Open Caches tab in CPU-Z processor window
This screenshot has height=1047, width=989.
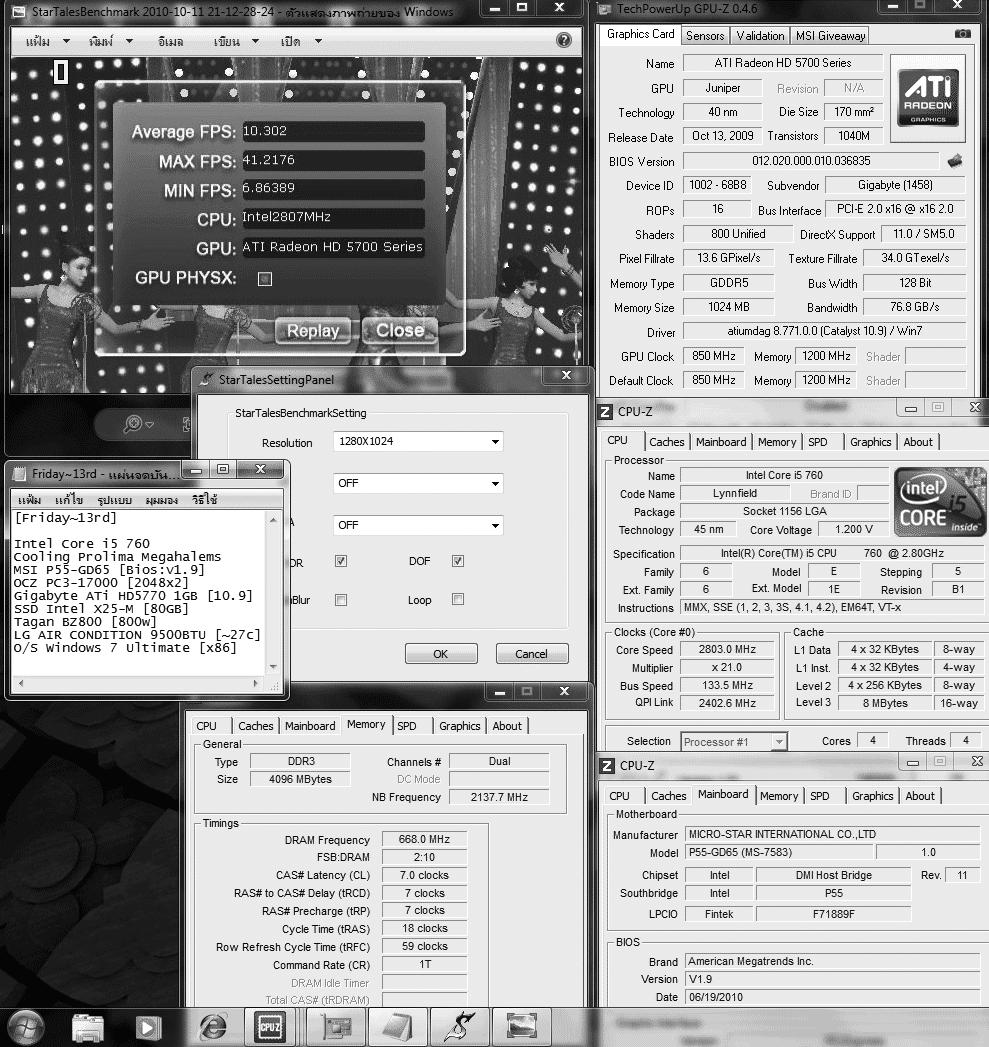[666, 442]
